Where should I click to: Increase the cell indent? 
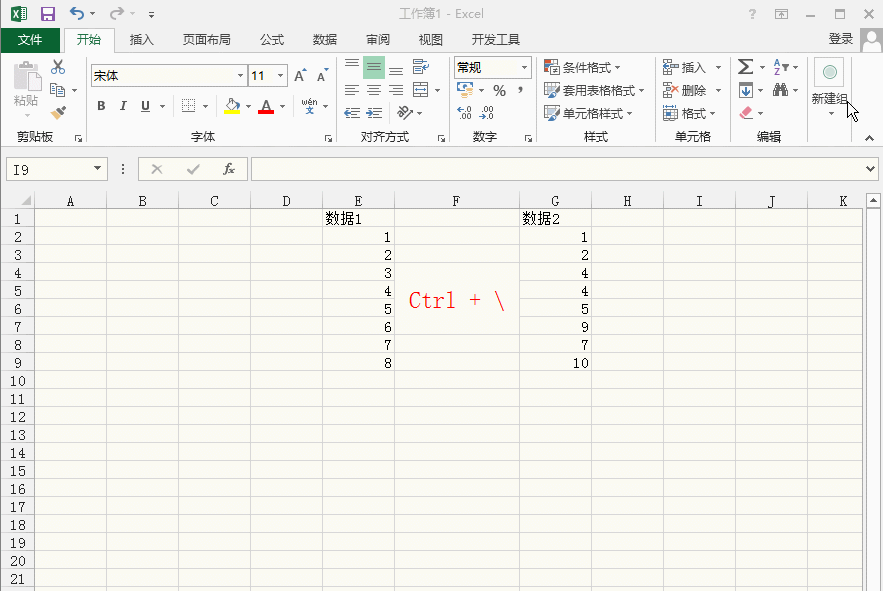374,113
